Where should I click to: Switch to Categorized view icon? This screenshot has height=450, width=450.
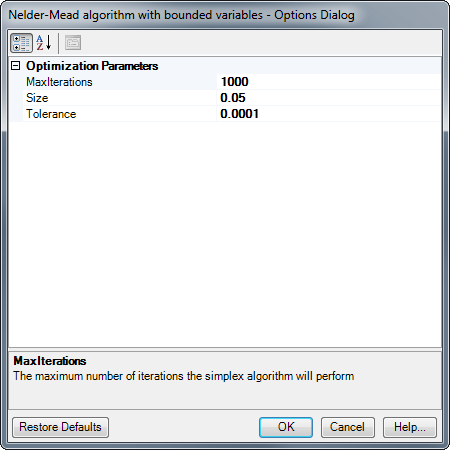[21, 43]
